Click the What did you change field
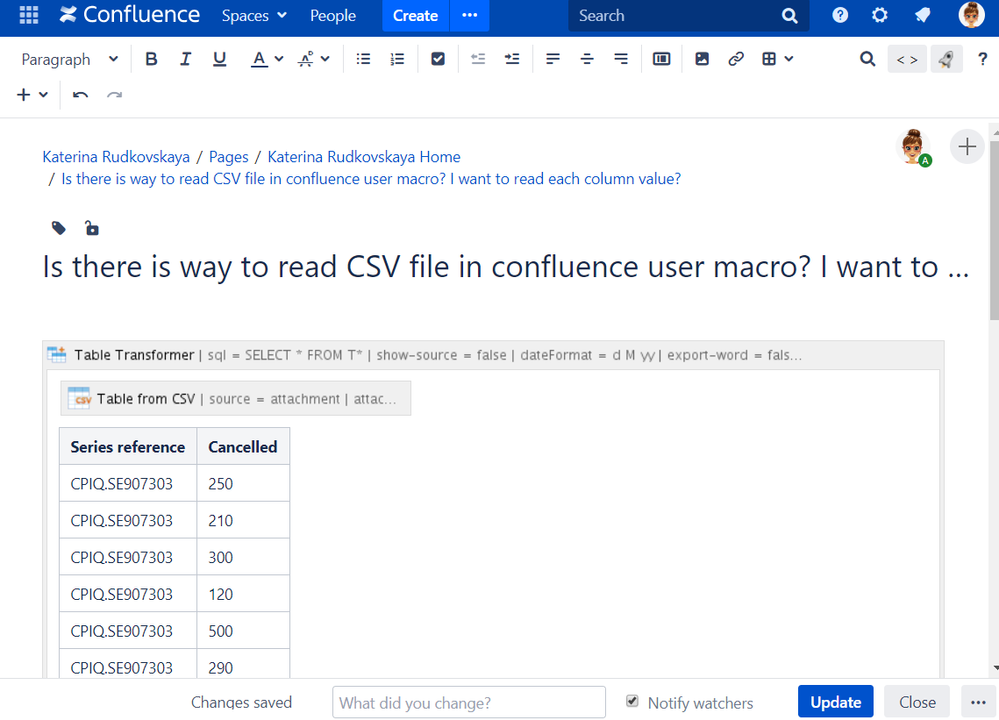The image size is (999, 720). coord(469,702)
